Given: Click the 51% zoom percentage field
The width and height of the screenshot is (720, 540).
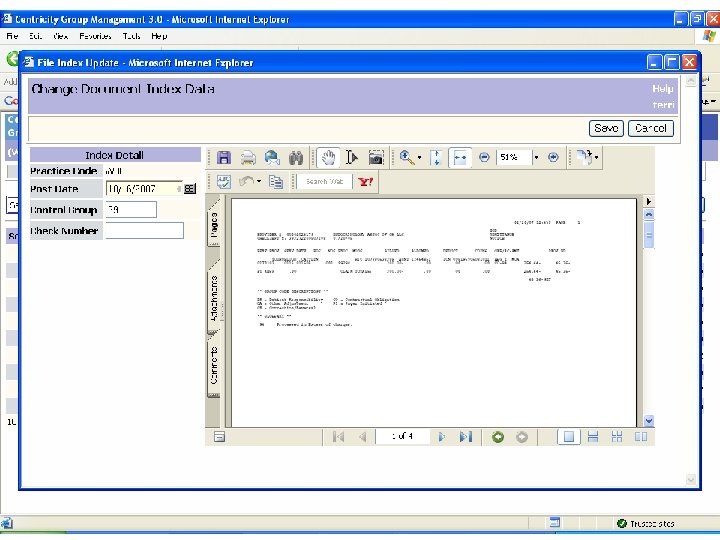Looking at the screenshot, I should coord(514,158).
